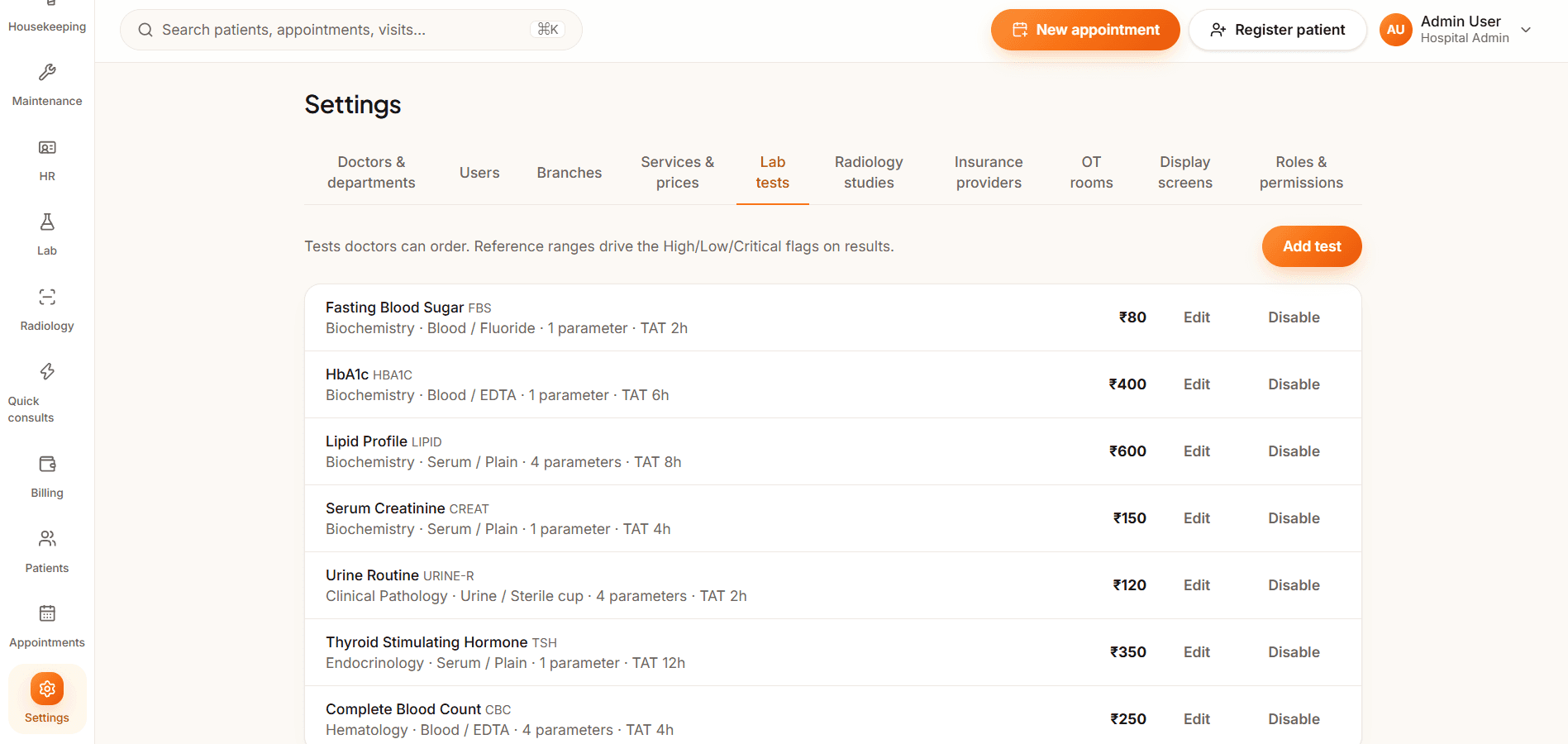Open HR ID card icon

(47, 148)
